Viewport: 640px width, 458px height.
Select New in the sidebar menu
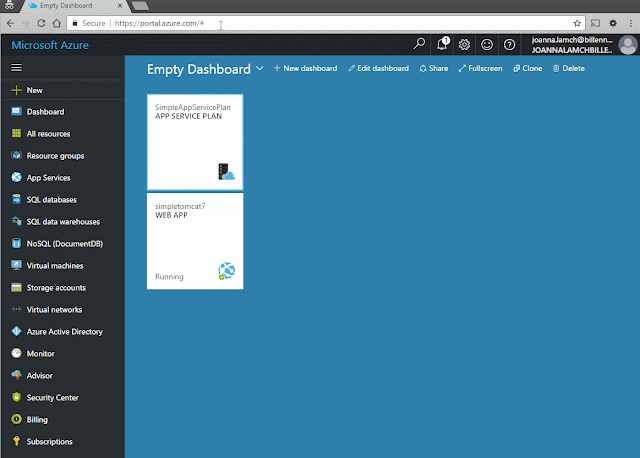[62, 90]
